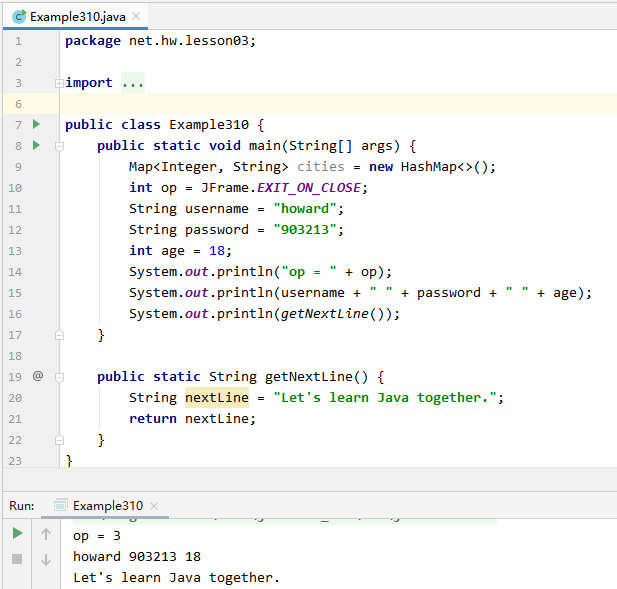Click the Example310 class name on line 7

point(209,125)
